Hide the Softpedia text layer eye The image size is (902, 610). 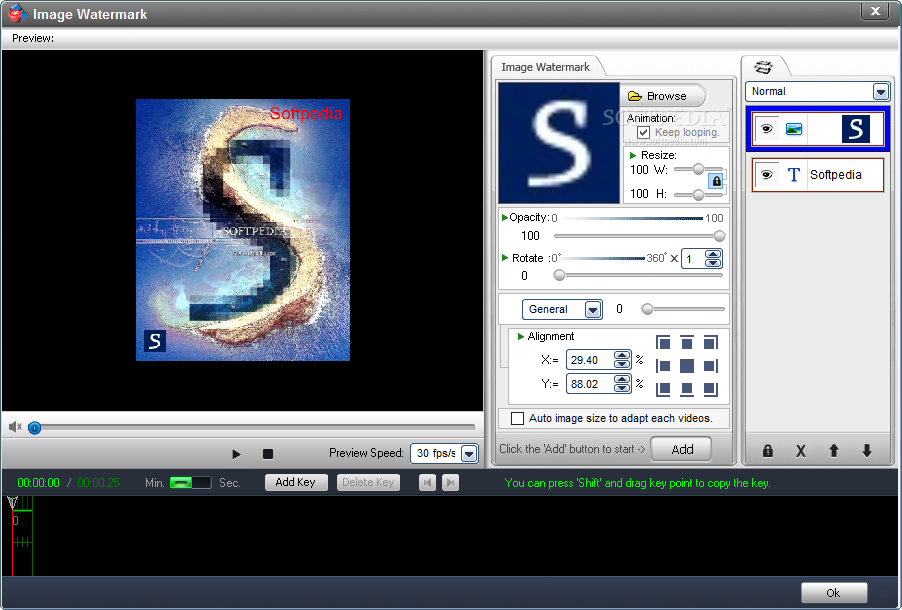[766, 174]
